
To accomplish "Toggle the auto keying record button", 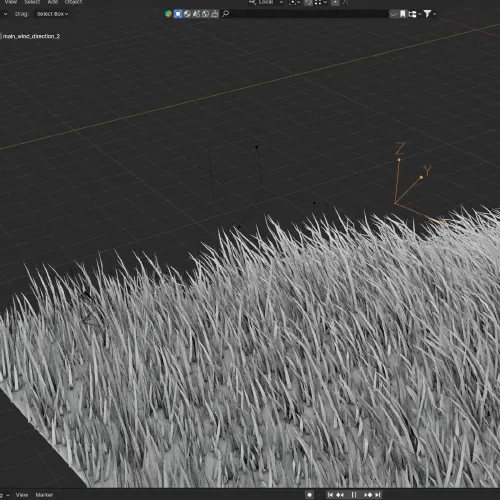I will (x=309, y=495).
